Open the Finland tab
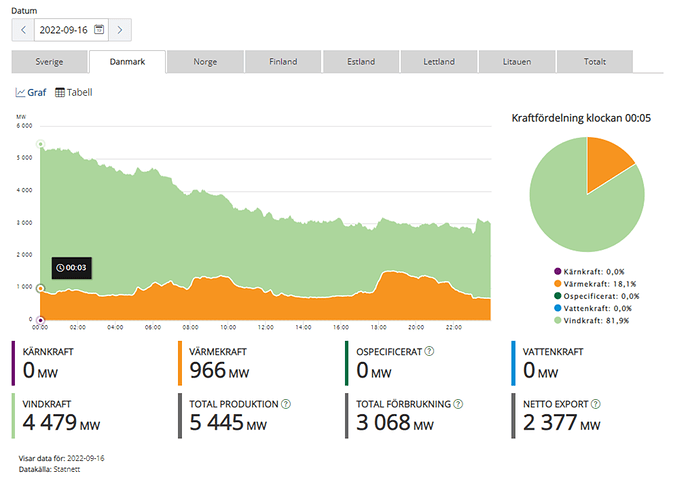Image resolution: width=690 pixels, height=480 pixels. click(283, 62)
